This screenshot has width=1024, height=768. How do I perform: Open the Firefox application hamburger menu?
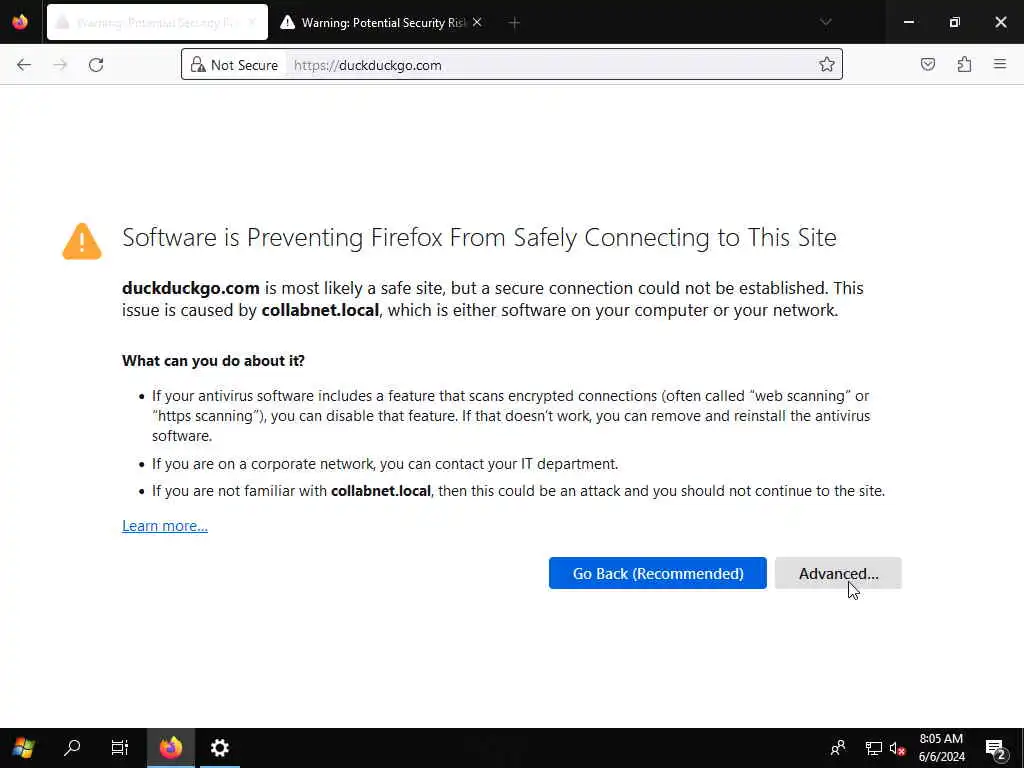(x=999, y=65)
